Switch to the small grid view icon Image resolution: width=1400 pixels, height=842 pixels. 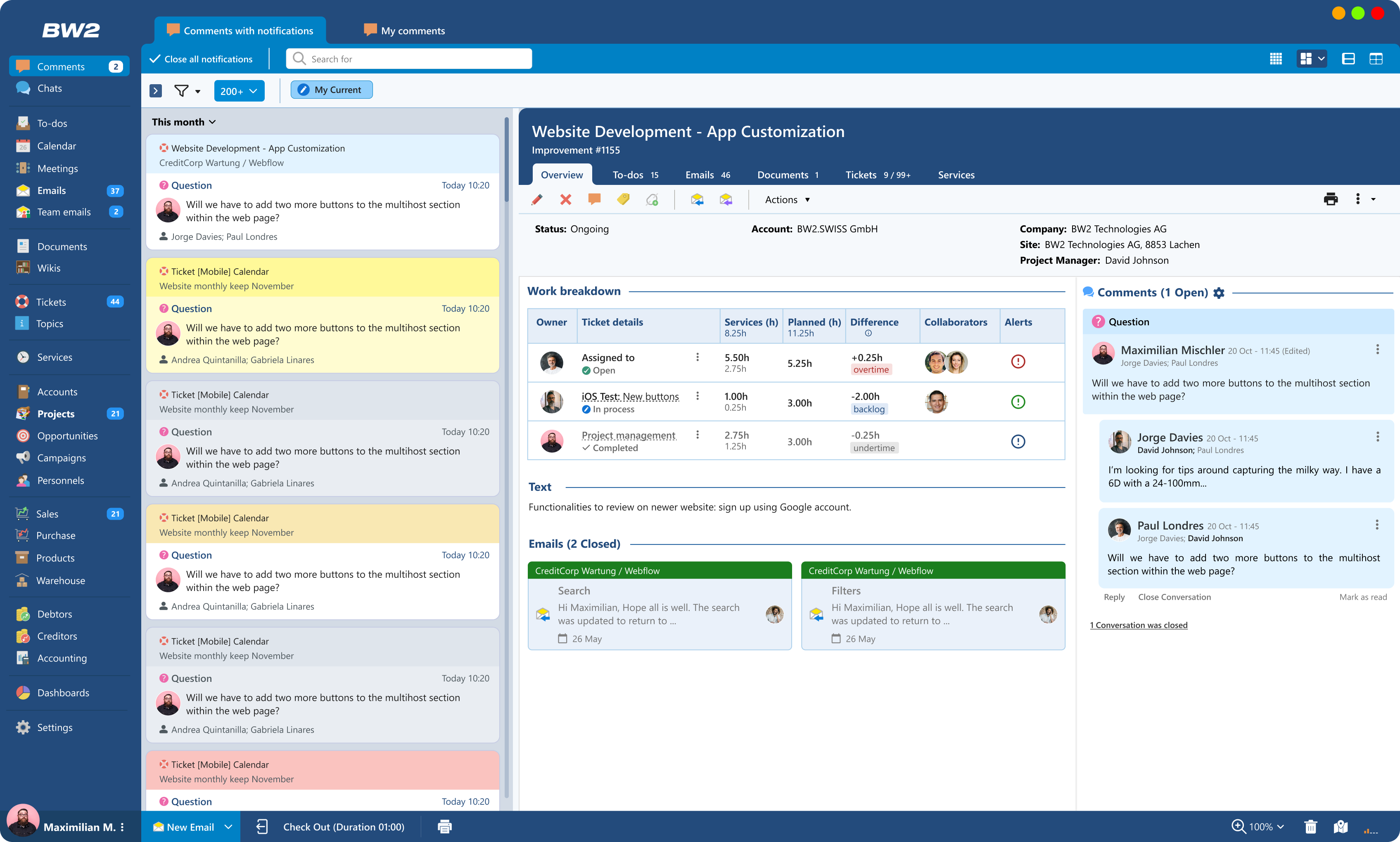pos(1276,59)
